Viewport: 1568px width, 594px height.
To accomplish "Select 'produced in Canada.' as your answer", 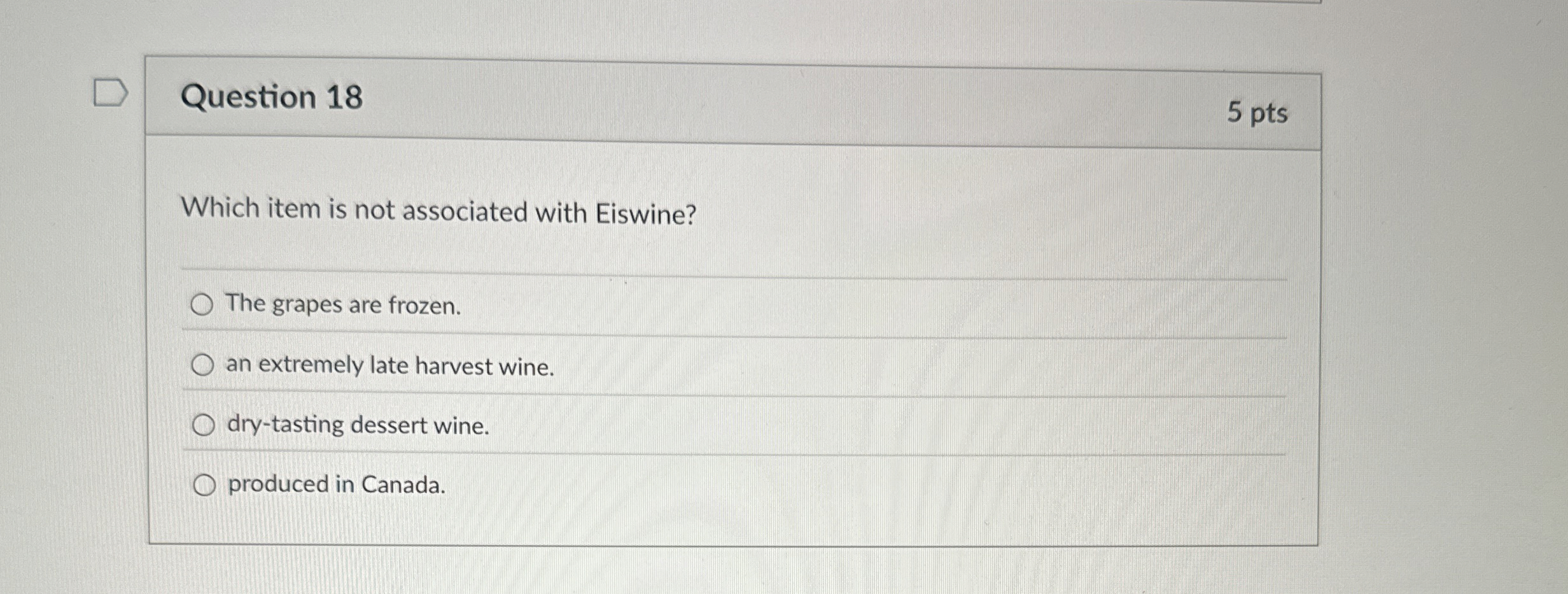I will coord(206,486).
